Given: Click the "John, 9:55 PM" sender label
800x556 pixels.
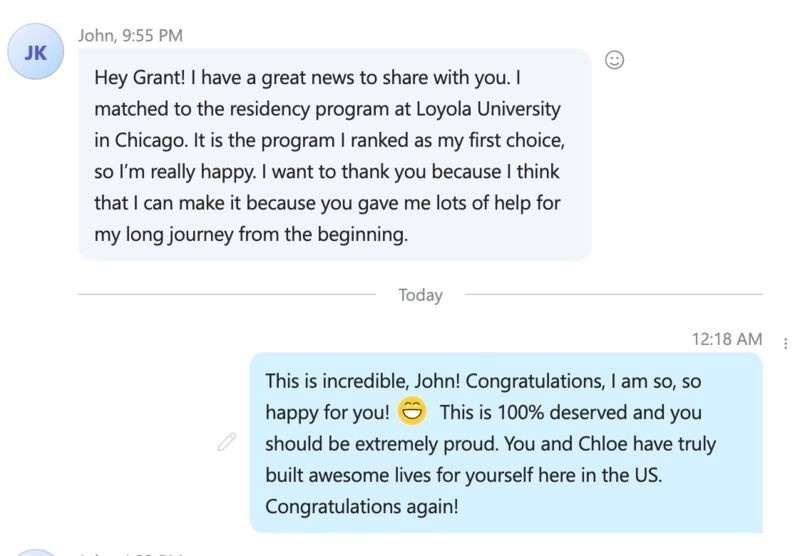Looking at the screenshot, I should [x=130, y=35].
